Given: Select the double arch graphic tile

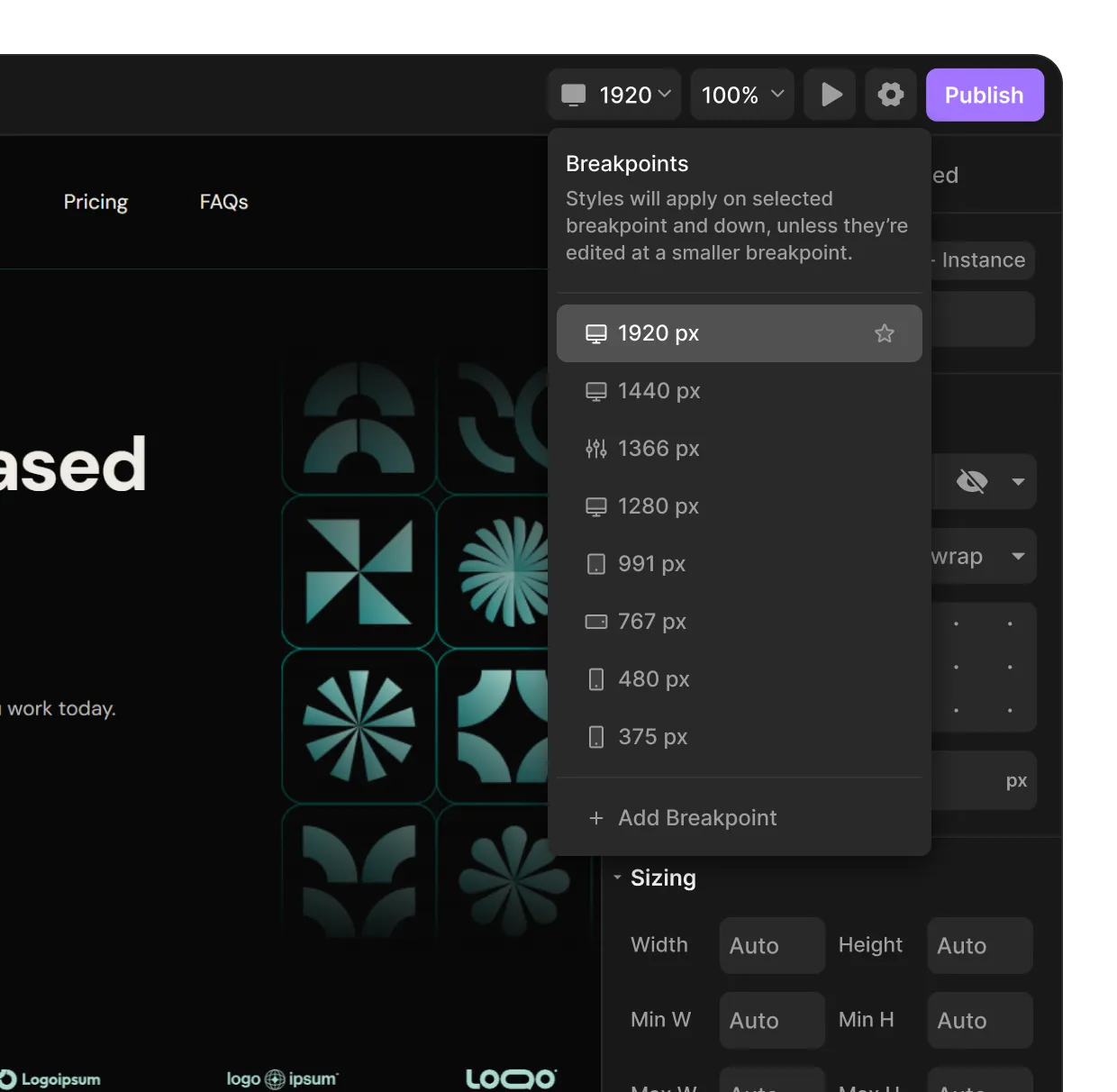Looking at the screenshot, I should point(359,418).
